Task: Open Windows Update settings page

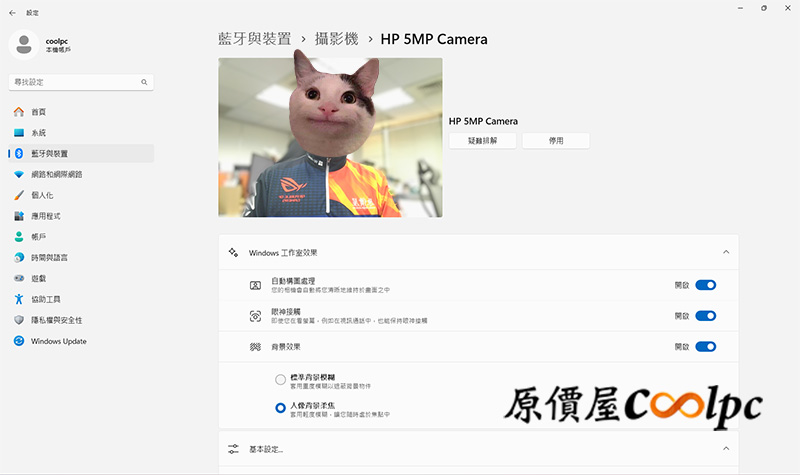Action: coord(81,341)
